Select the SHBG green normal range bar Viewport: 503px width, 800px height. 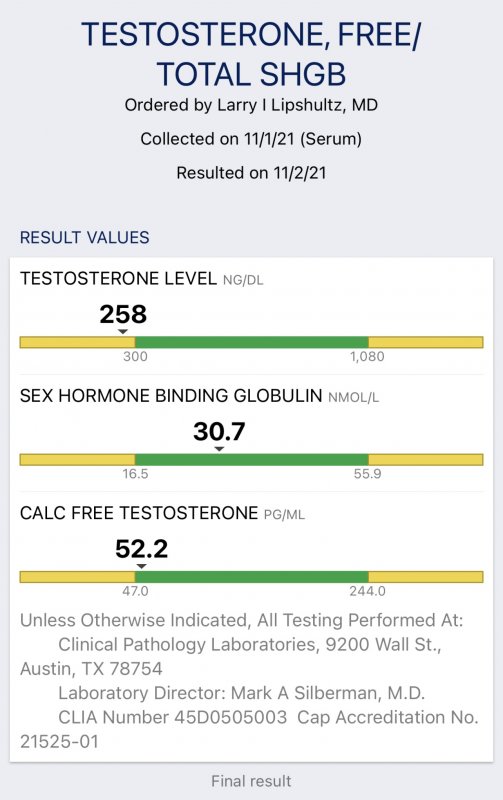click(x=252, y=460)
